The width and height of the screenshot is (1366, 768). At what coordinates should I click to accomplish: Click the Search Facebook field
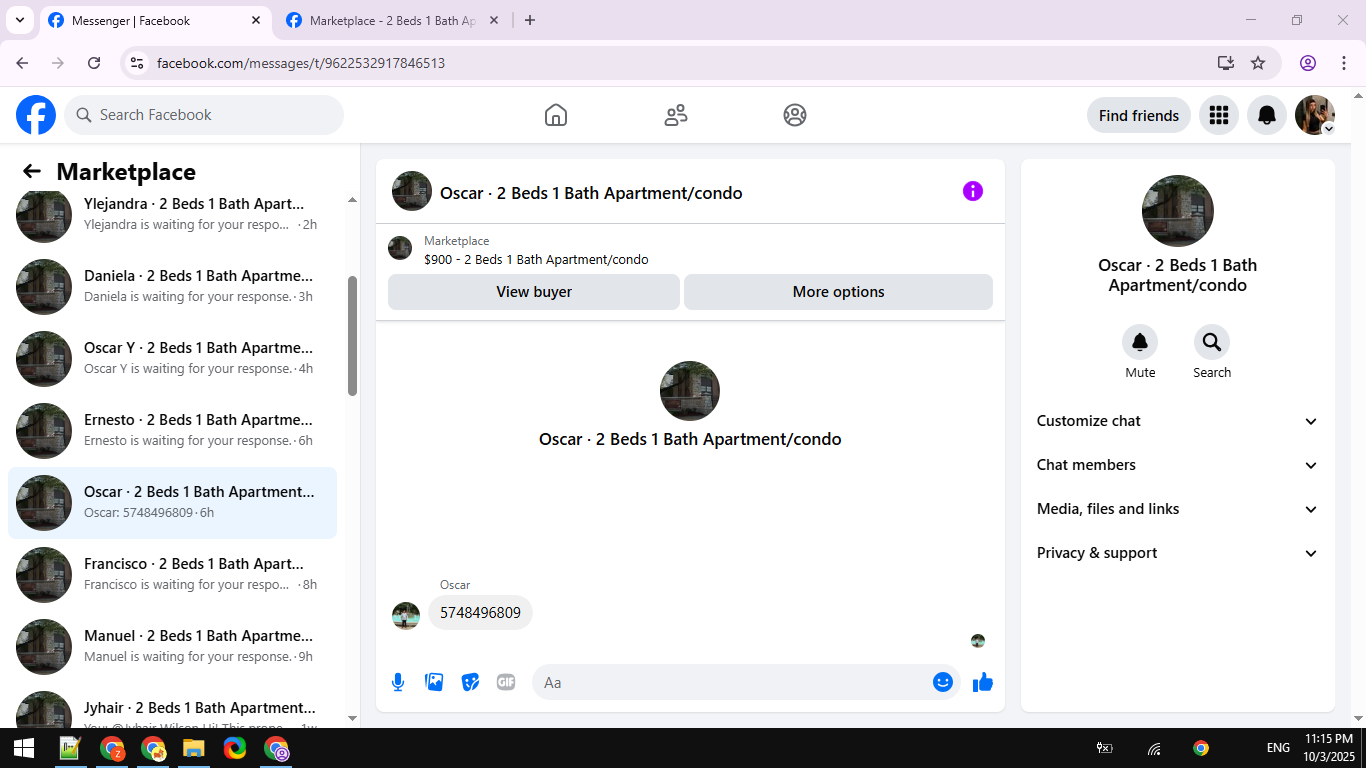204,115
